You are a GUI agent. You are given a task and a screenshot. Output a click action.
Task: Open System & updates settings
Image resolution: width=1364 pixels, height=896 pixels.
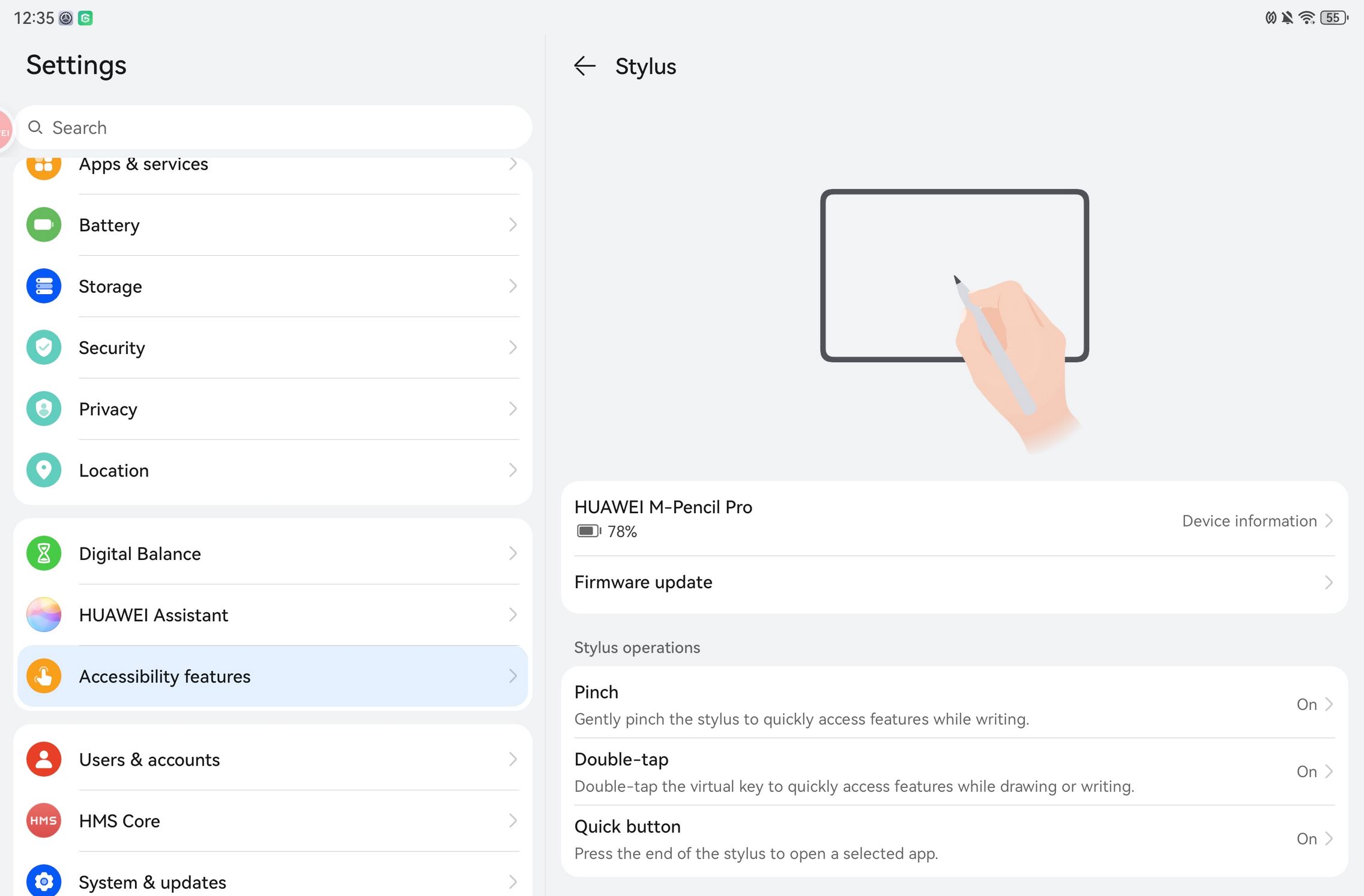pos(273,882)
